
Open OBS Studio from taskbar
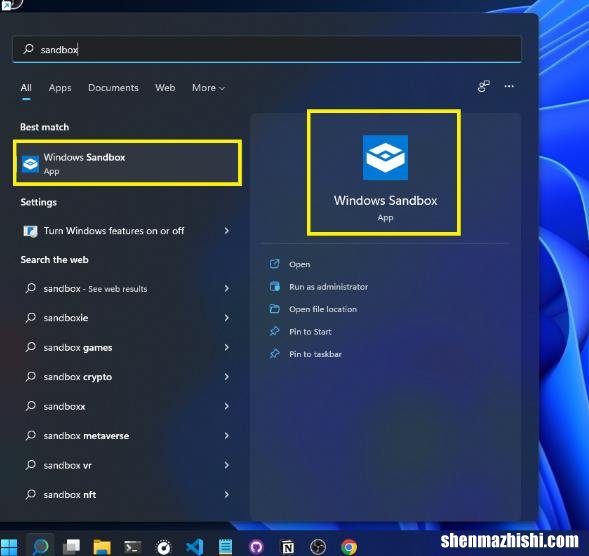[x=318, y=547]
